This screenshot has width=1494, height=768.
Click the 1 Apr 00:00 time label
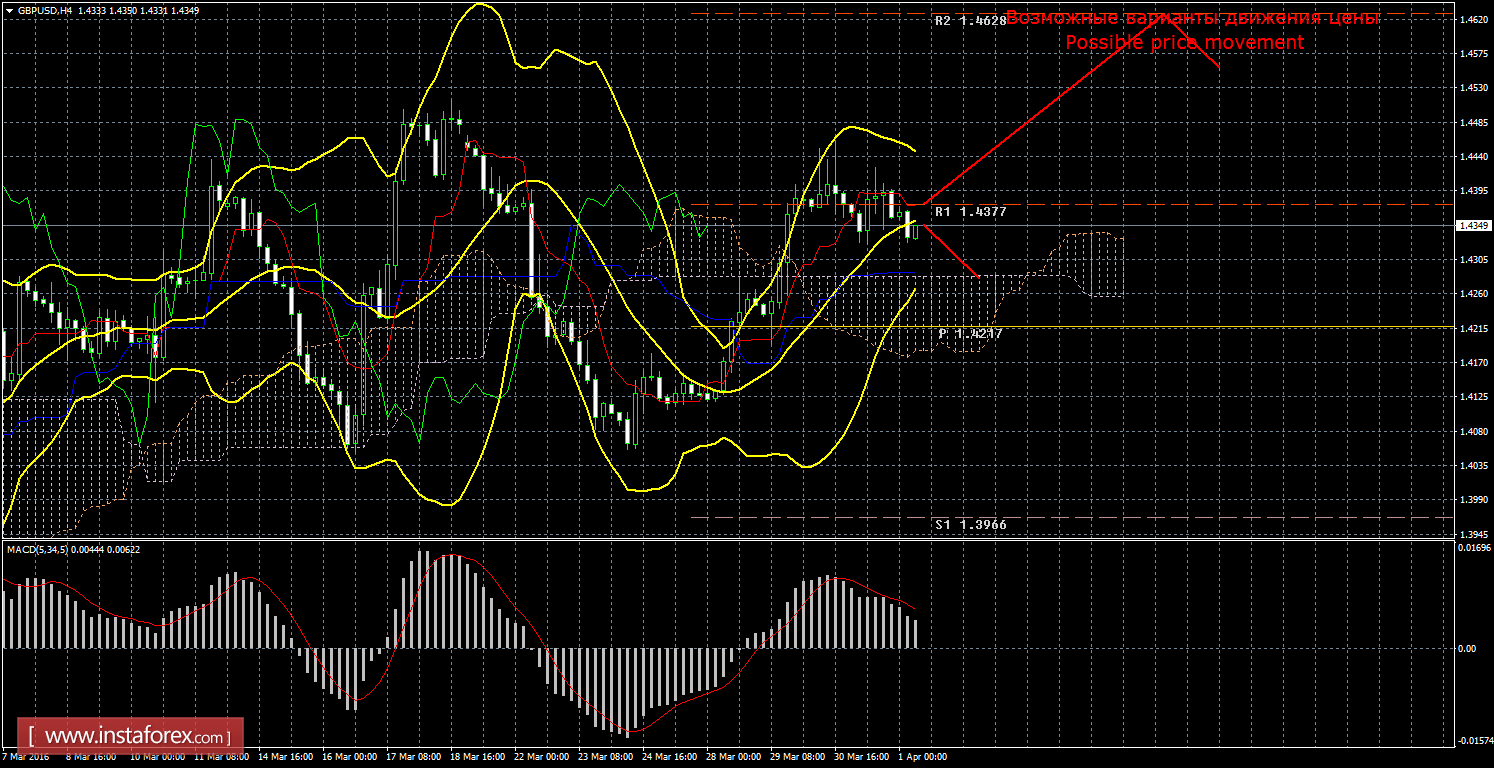pos(920,757)
